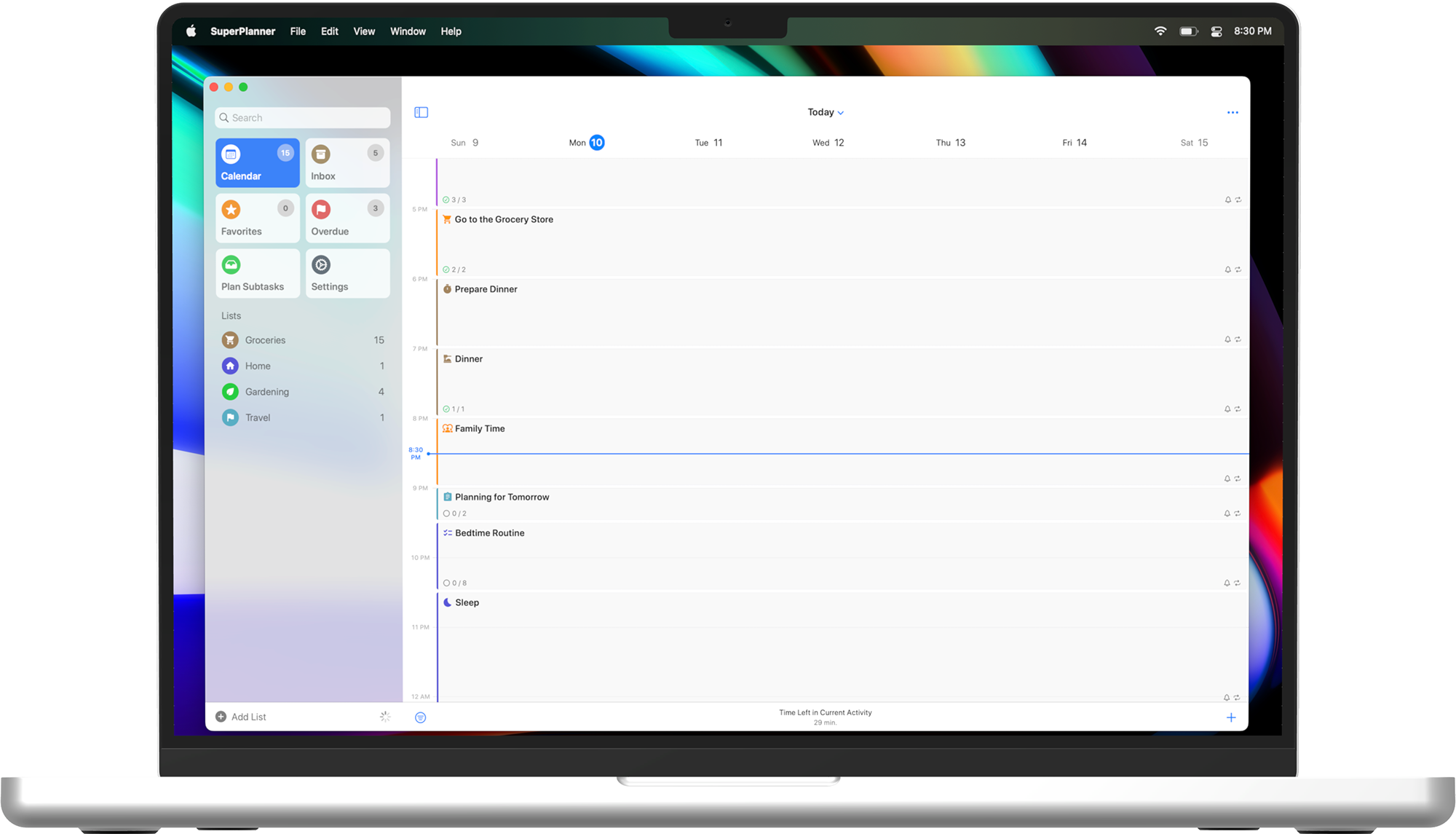The width and height of the screenshot is (1456, 834).
Task: Expand the Today dropdown chevron
Action: tap(841, 113)
